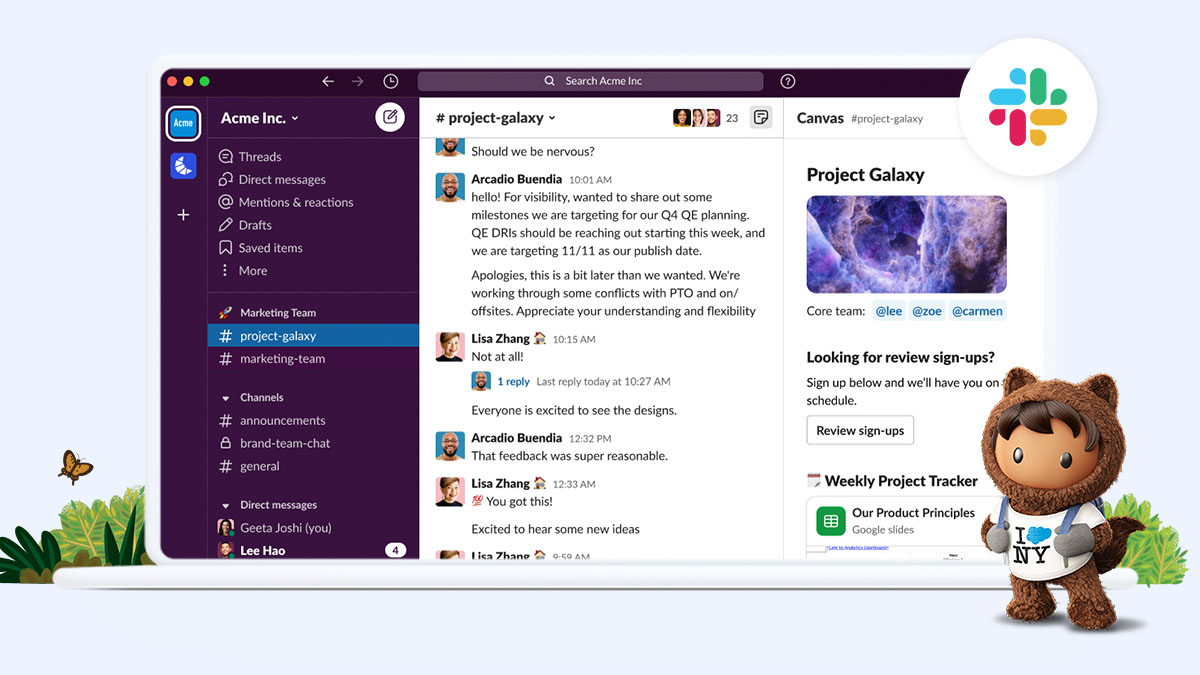Open the Acme Inc. workspace menu
Screen dimensions: 1200x675
(258, 117)
